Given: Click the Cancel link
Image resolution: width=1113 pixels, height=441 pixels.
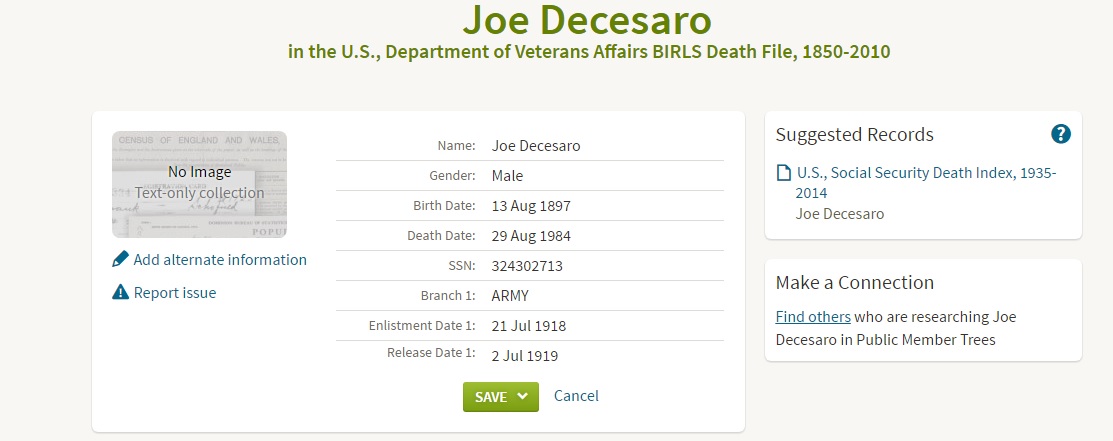Looking at the screenshot, I should pos(576,396).
